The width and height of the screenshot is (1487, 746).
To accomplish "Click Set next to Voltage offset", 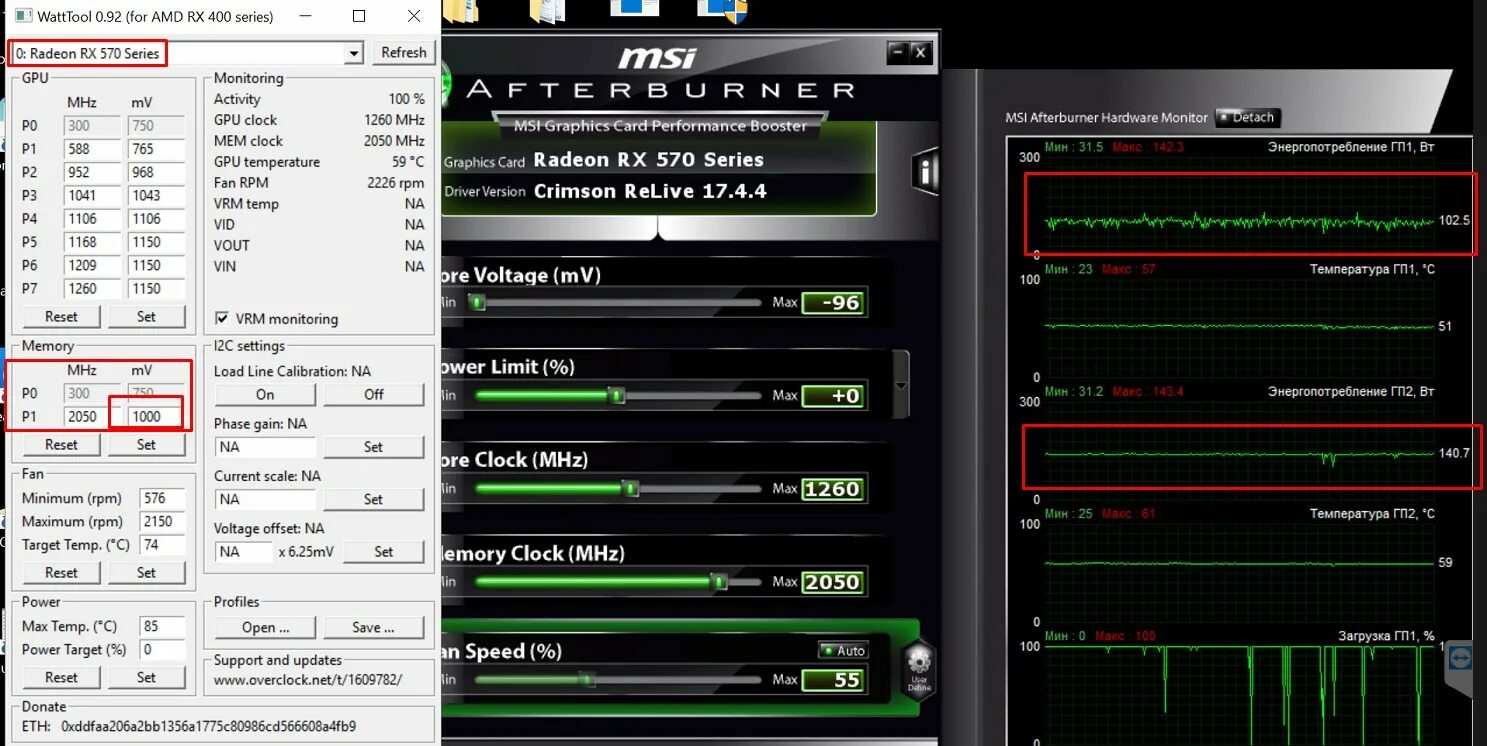I will click(x=384, y=551).
